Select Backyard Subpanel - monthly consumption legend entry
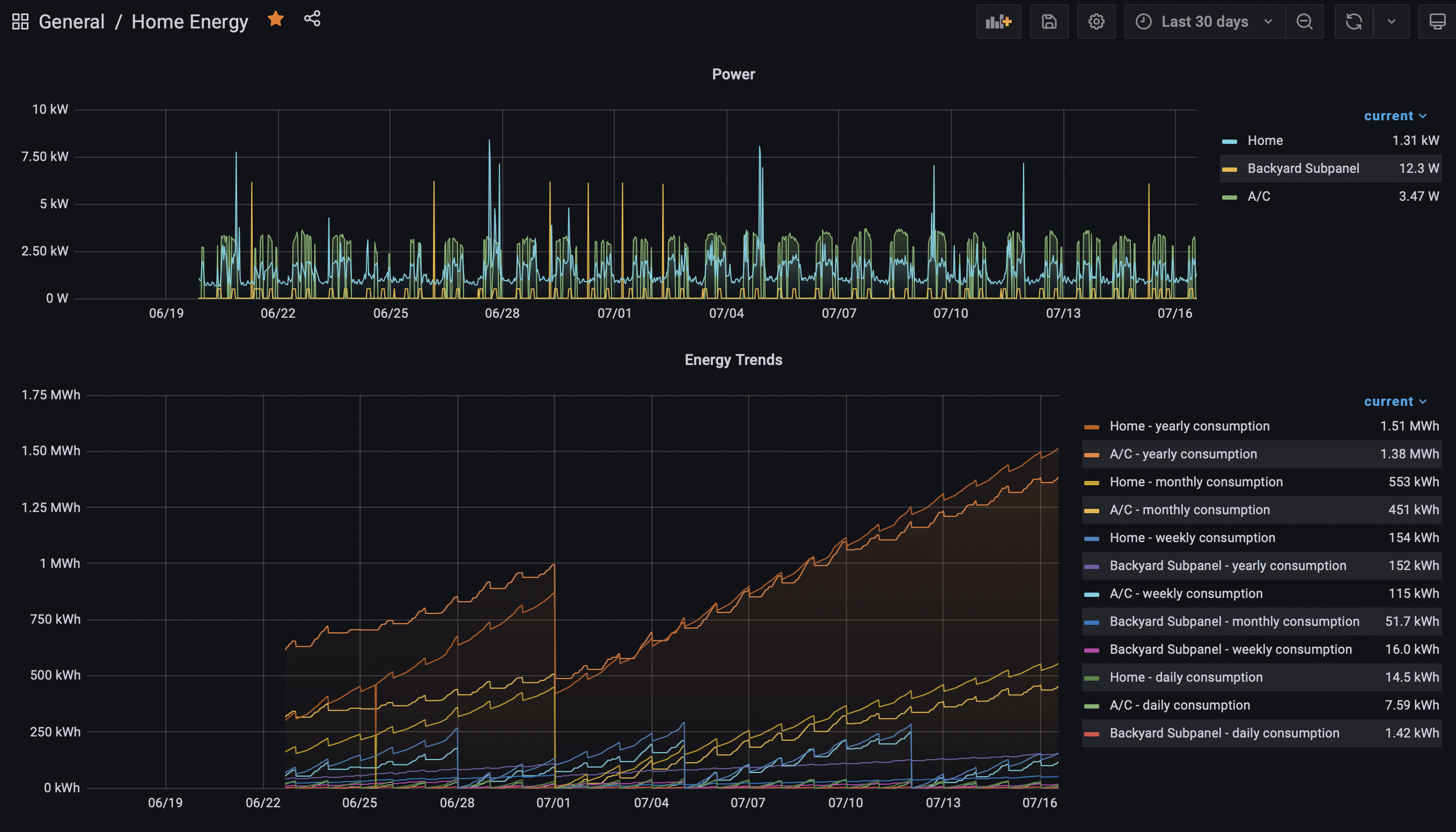The width and height of the screenshot is (1456, 832). pyautogui.click(x=1234, y=622)
